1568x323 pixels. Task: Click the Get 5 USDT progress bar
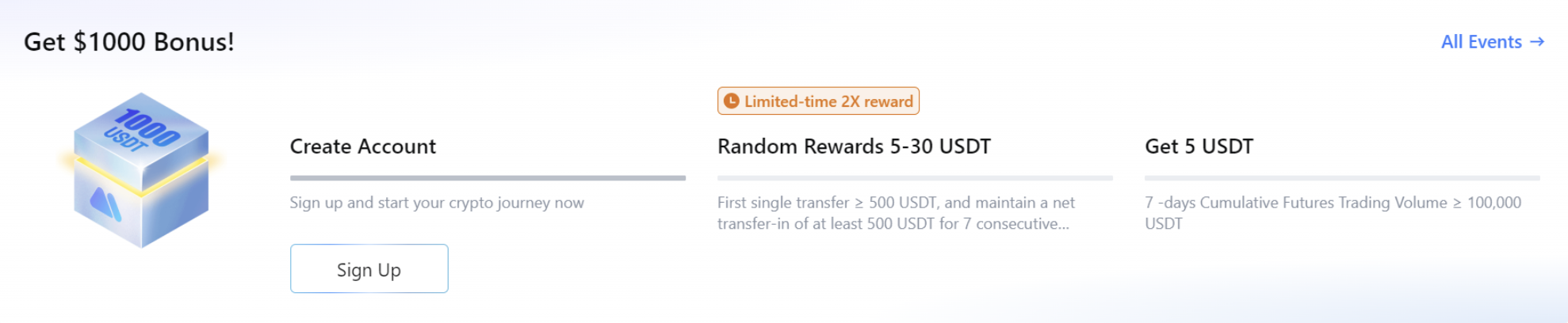pyautogui.click(x=1342, y=178)
